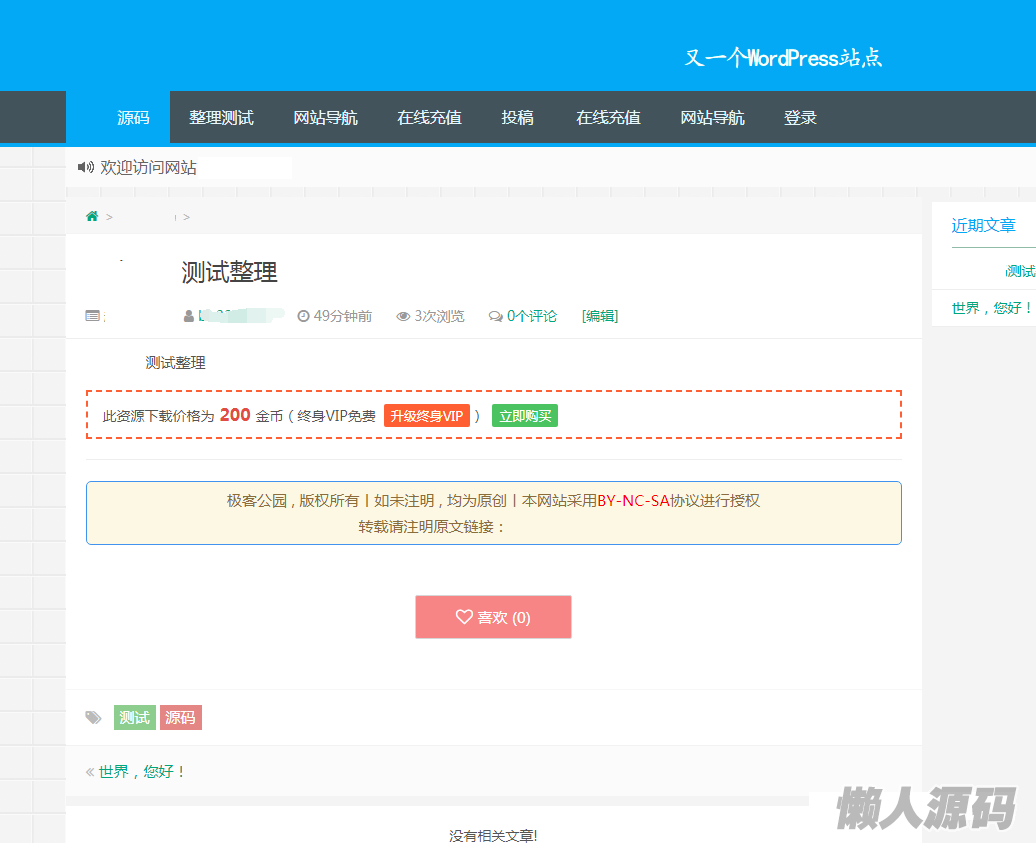Click the post title 测试整理

point(229,272)
